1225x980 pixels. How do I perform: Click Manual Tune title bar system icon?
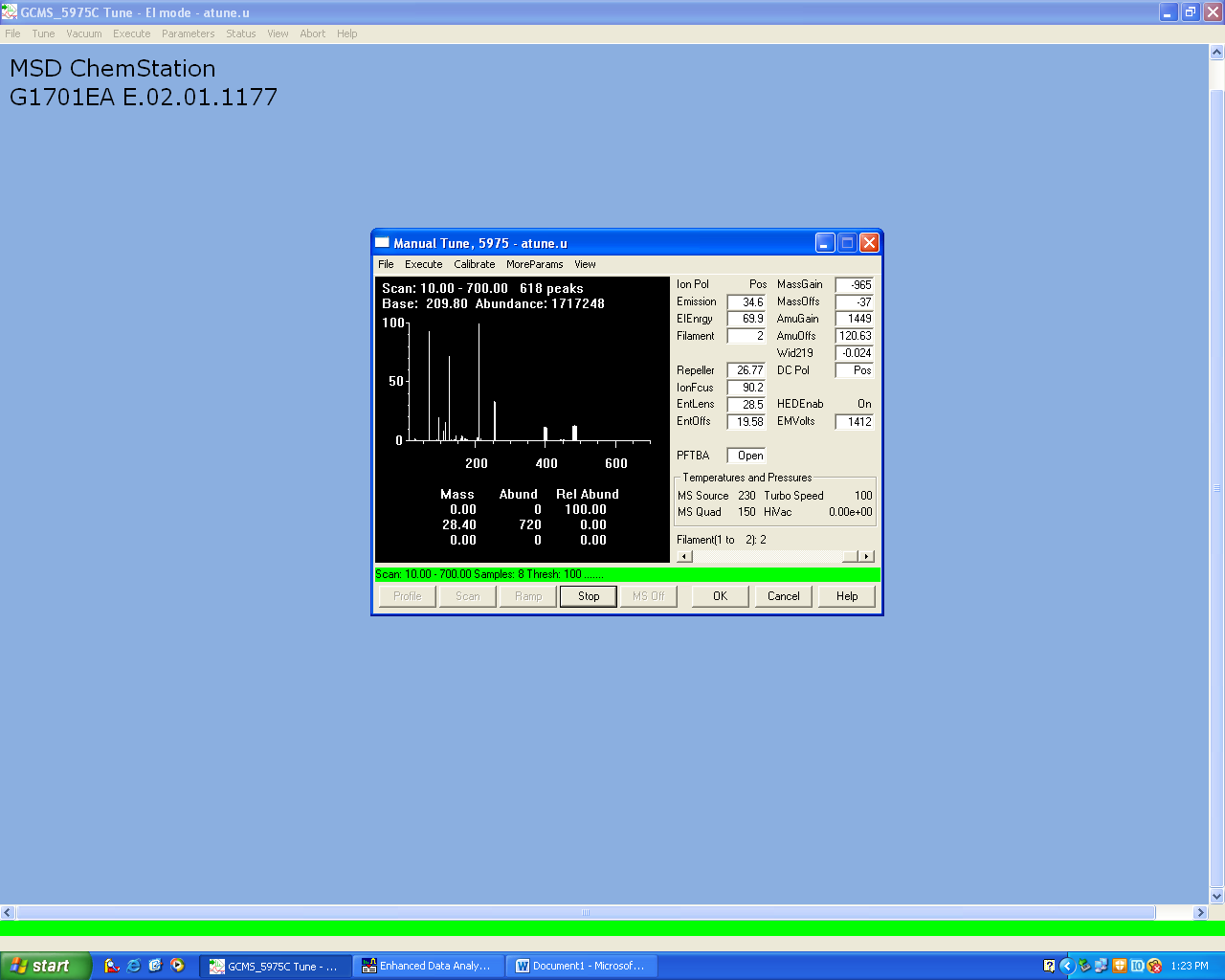coord(383,243)
